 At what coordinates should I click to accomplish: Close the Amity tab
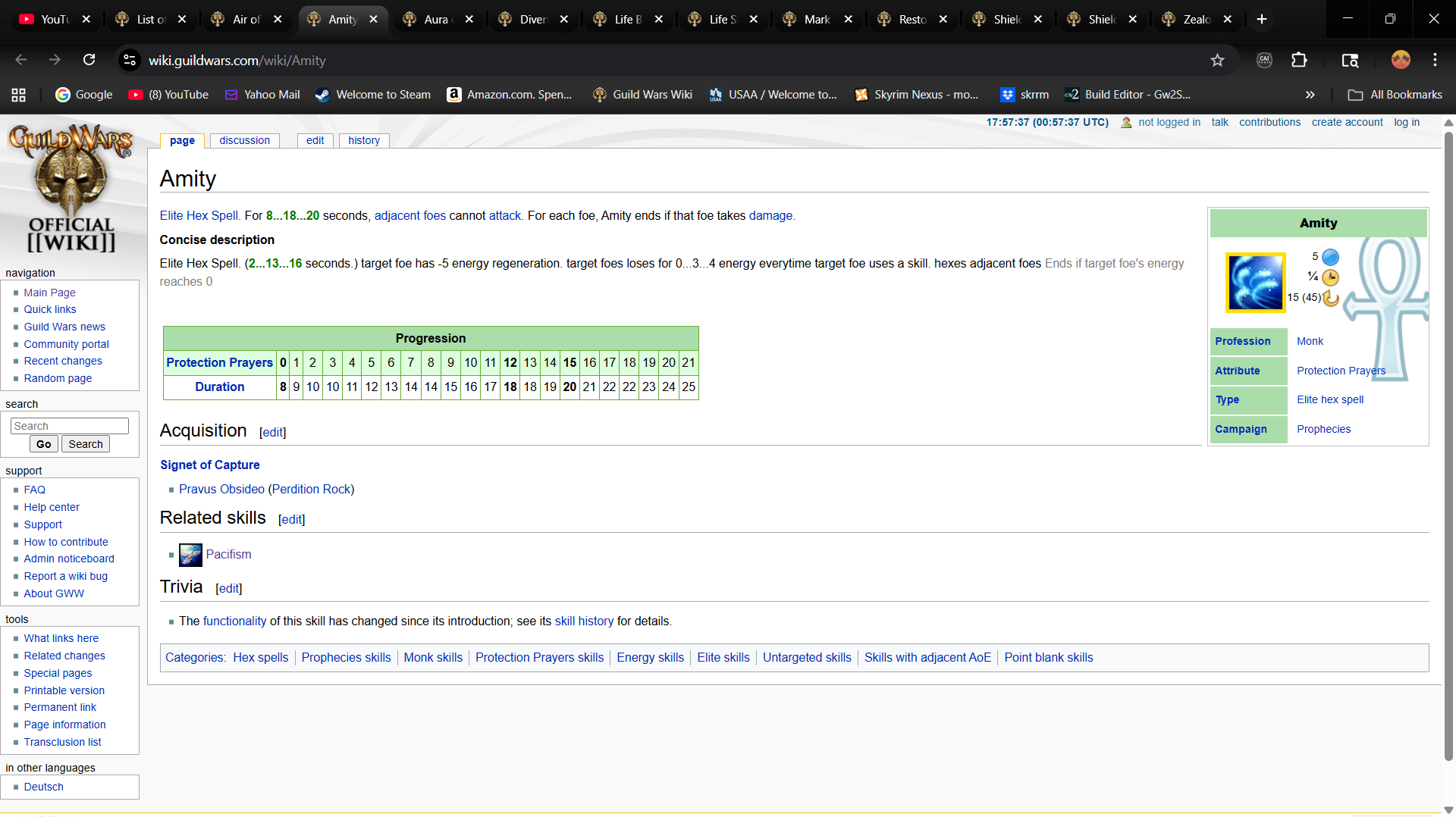pos(374,19)
